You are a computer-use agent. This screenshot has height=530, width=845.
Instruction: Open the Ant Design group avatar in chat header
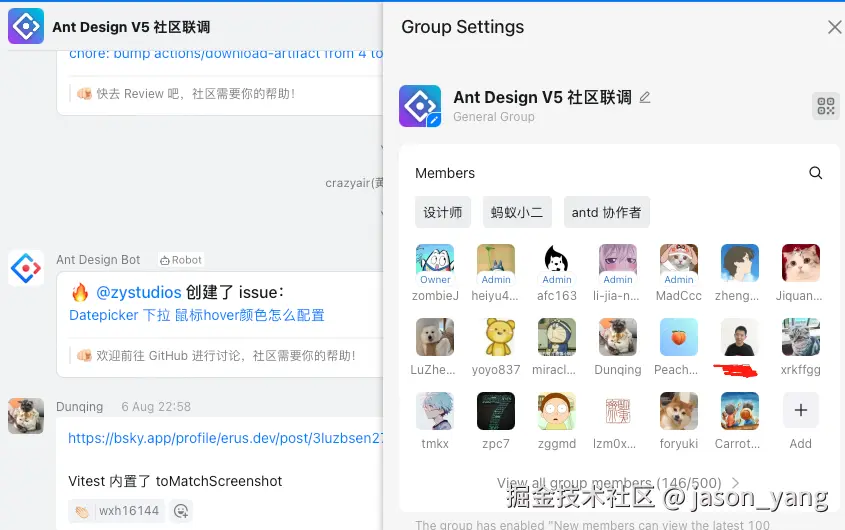point(26,26)
